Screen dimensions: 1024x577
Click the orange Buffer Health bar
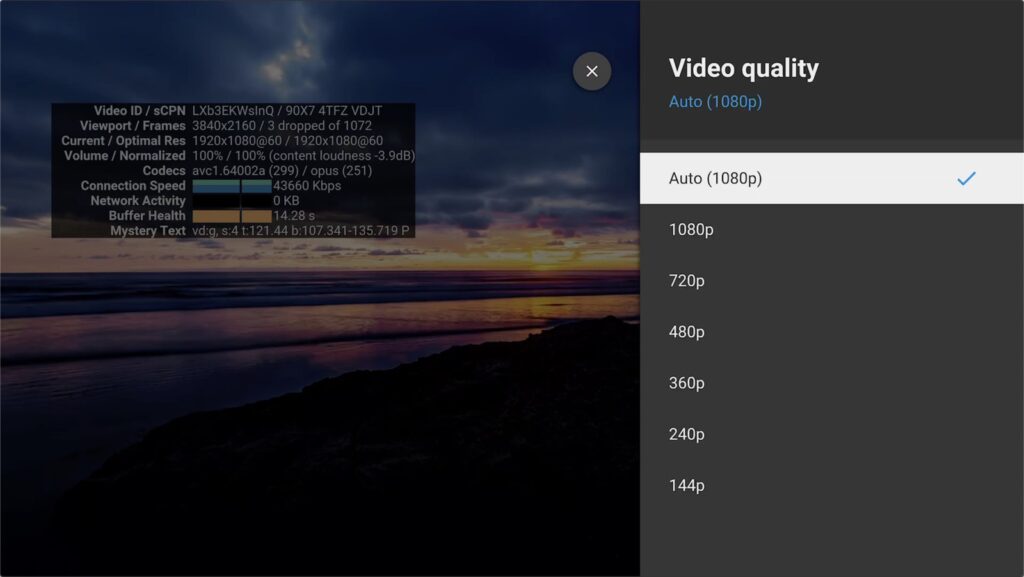pyautogui.click(x=231, y=216)
